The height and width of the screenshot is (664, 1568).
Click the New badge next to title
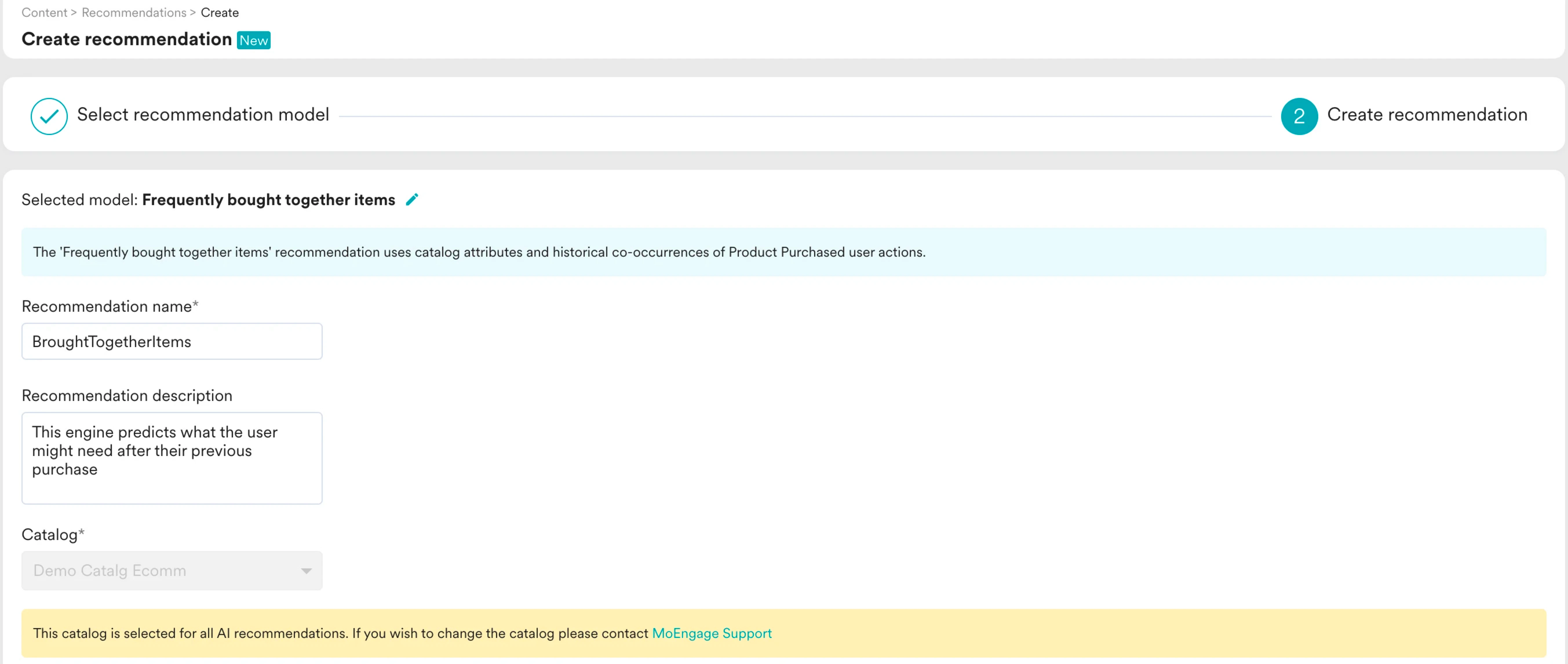253,40
